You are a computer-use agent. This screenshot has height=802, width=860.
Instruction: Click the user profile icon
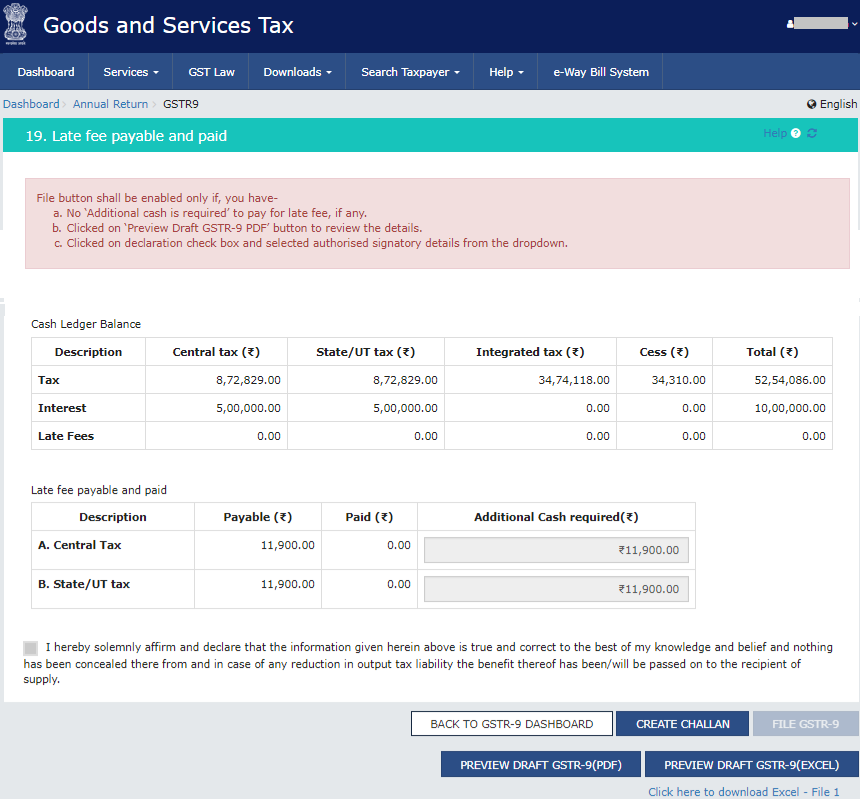pos(792,23)
